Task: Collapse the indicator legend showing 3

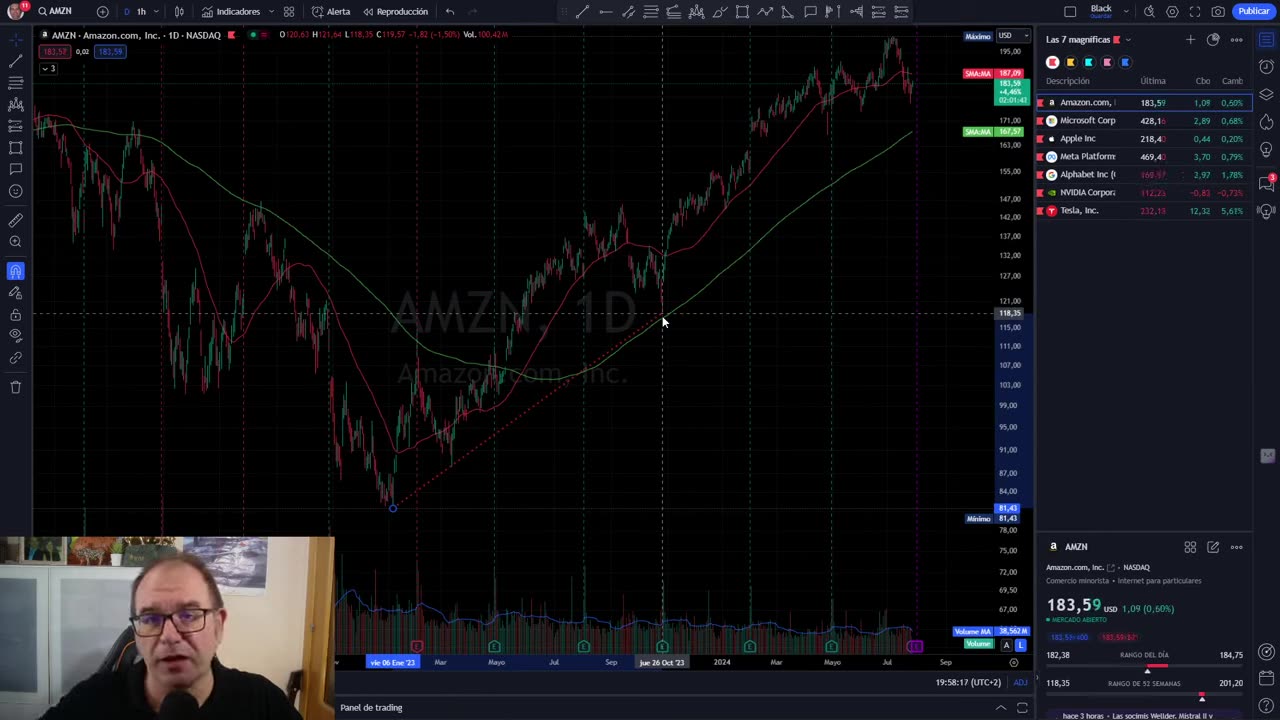Action: (48, 68)
